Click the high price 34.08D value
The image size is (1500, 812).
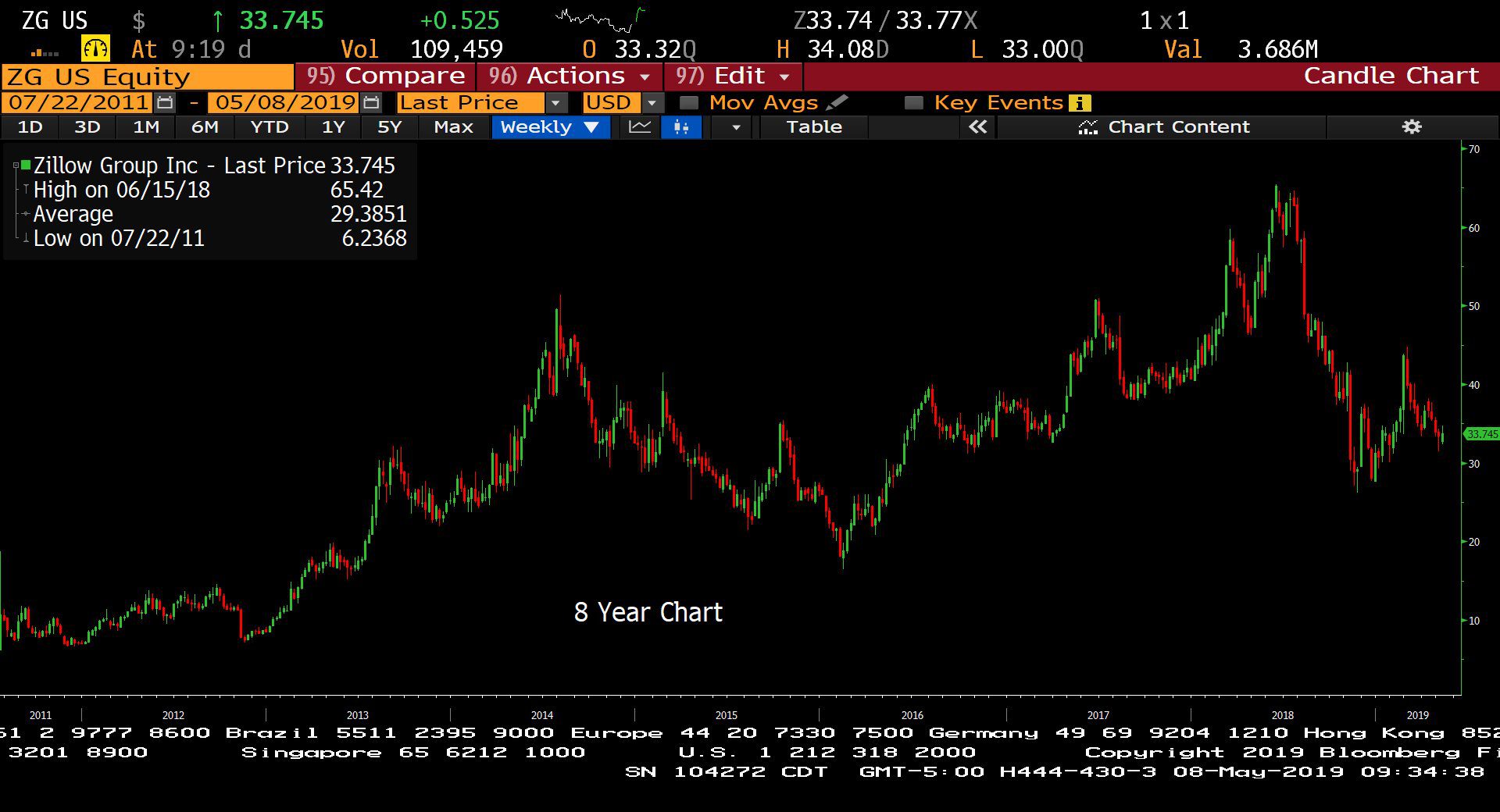(848, 49)
